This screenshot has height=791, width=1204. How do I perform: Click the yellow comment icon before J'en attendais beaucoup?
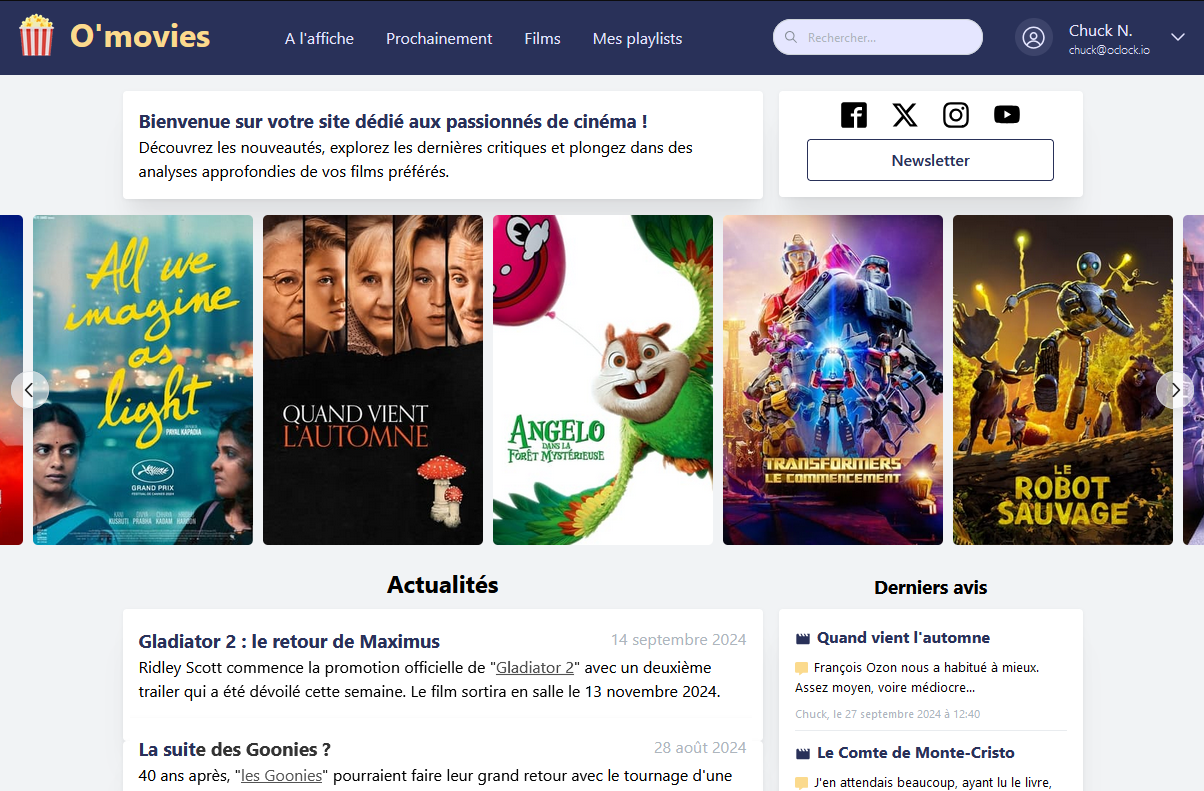(801, 783)
